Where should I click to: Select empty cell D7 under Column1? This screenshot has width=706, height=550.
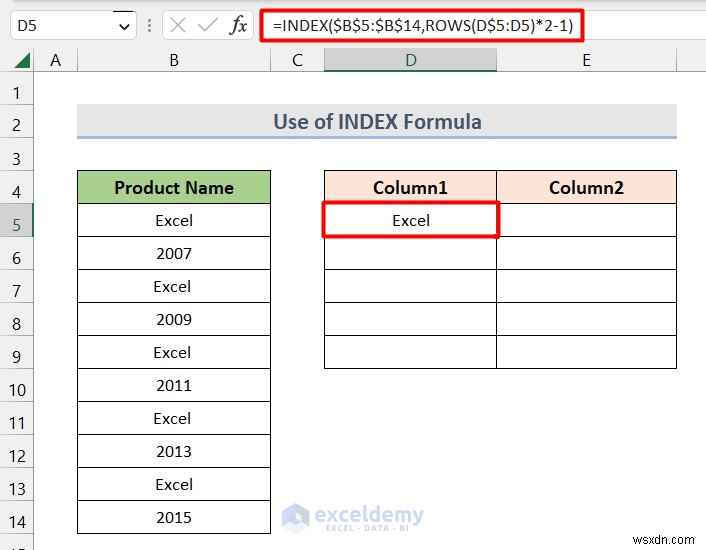tap(410, 286)
